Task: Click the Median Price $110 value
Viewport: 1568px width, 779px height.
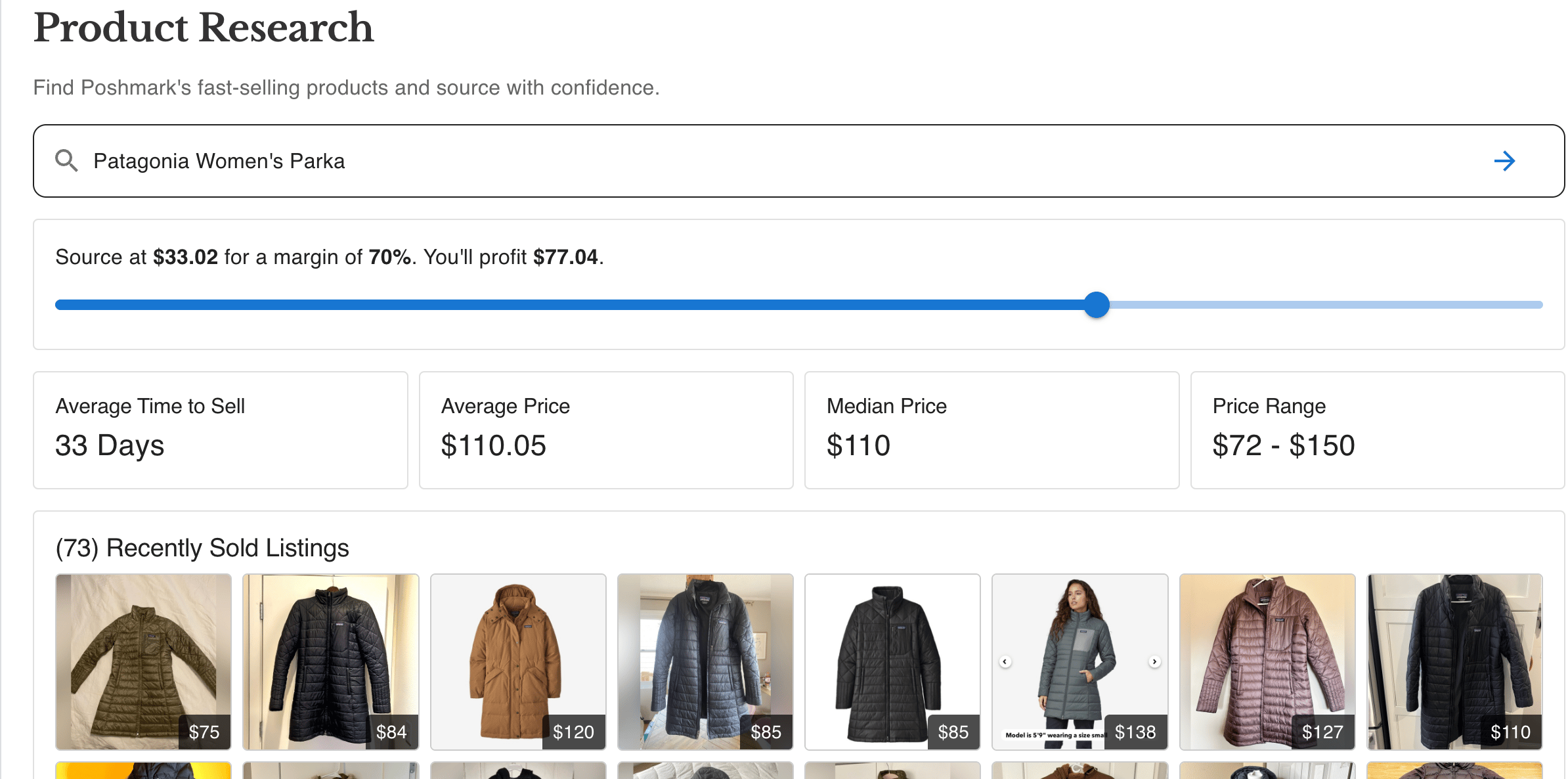Action: pyautogui.click(x=858, y=445)
